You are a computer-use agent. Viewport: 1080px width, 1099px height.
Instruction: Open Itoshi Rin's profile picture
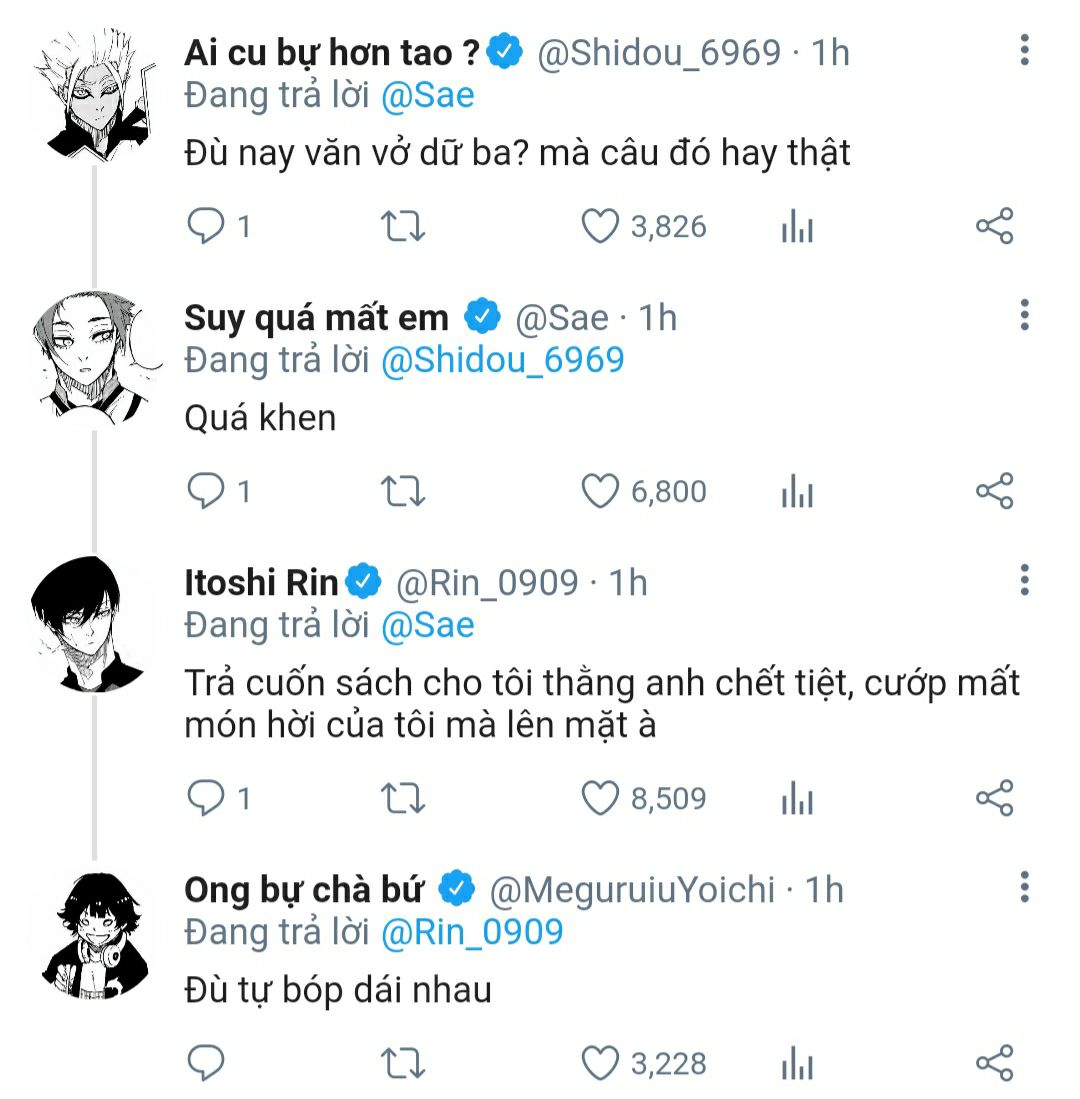[91, 625]
